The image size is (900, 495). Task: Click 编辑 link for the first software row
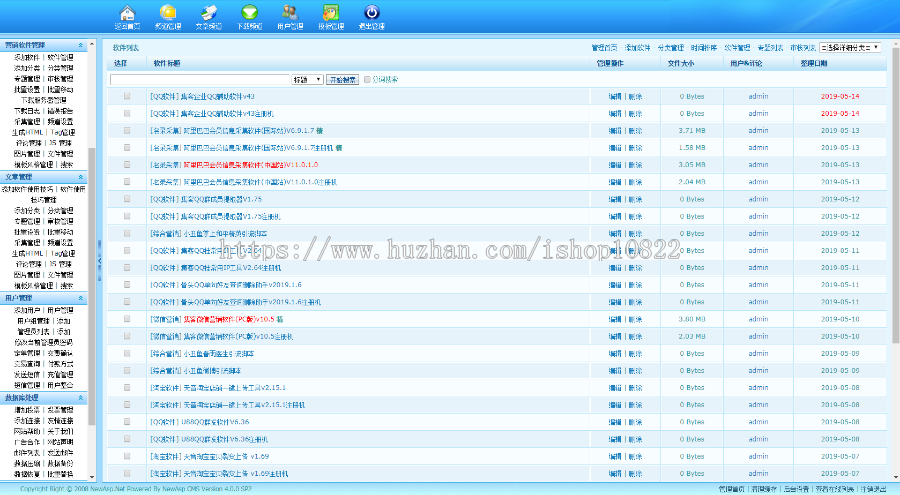[x=615, y=97]
